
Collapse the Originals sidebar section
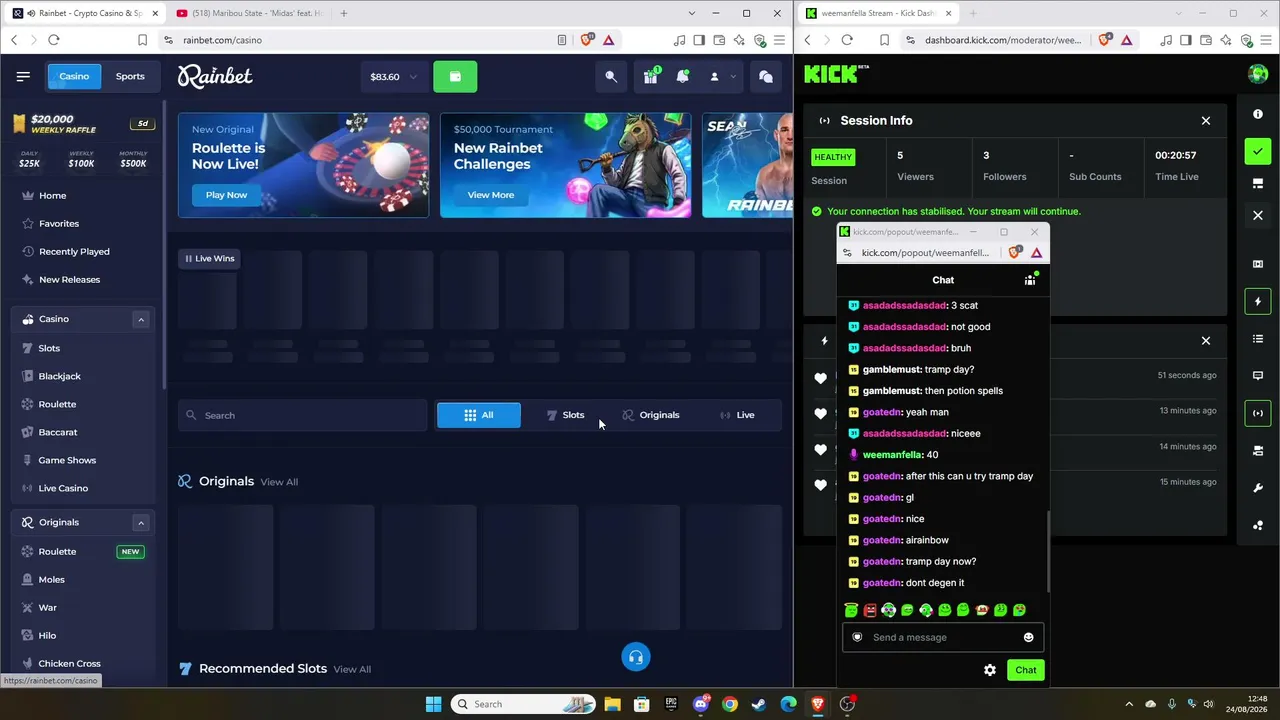point(141,522)
